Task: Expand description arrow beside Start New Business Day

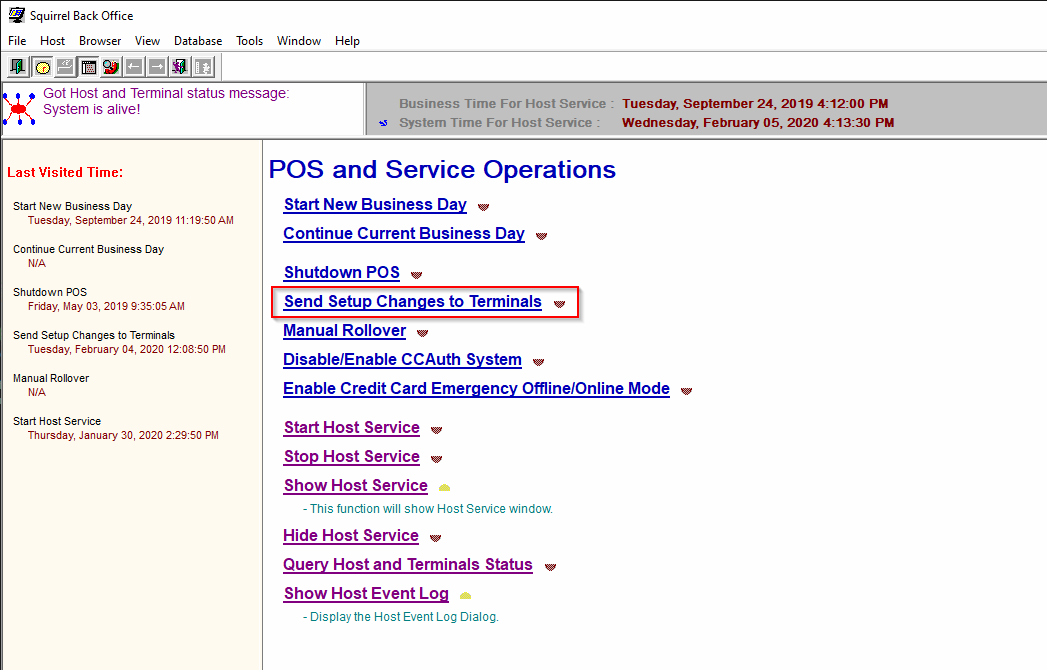Action: (483, 207)
